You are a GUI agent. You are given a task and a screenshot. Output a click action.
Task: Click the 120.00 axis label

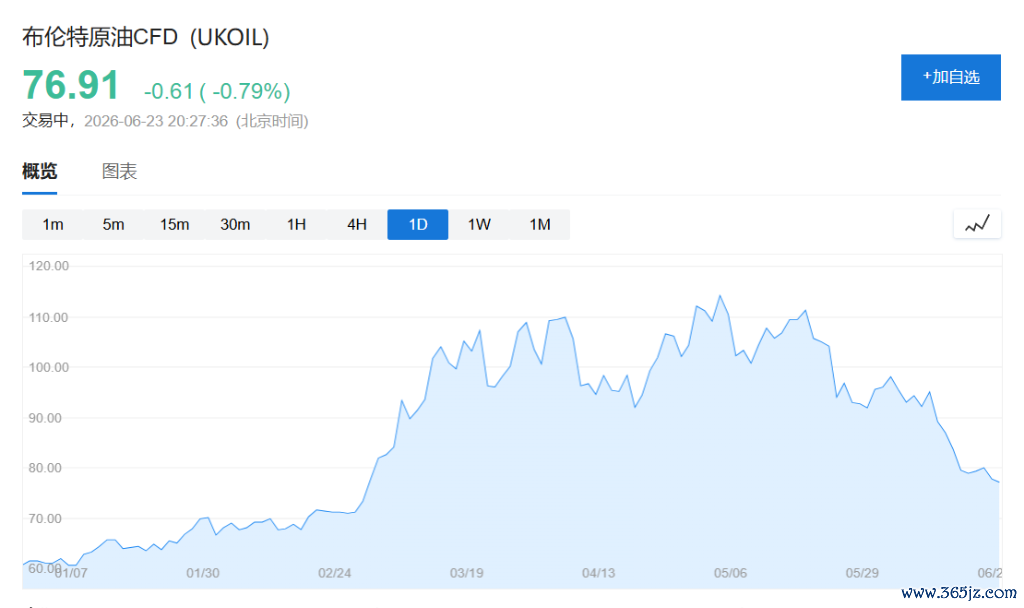[49, 266]
